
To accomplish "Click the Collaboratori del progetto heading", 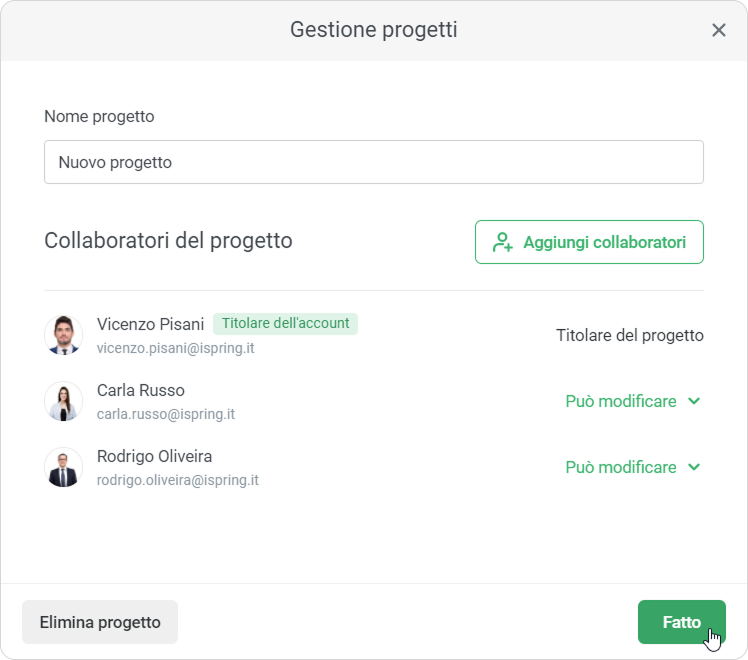I will pyautogui.click(x=168, y=241).
